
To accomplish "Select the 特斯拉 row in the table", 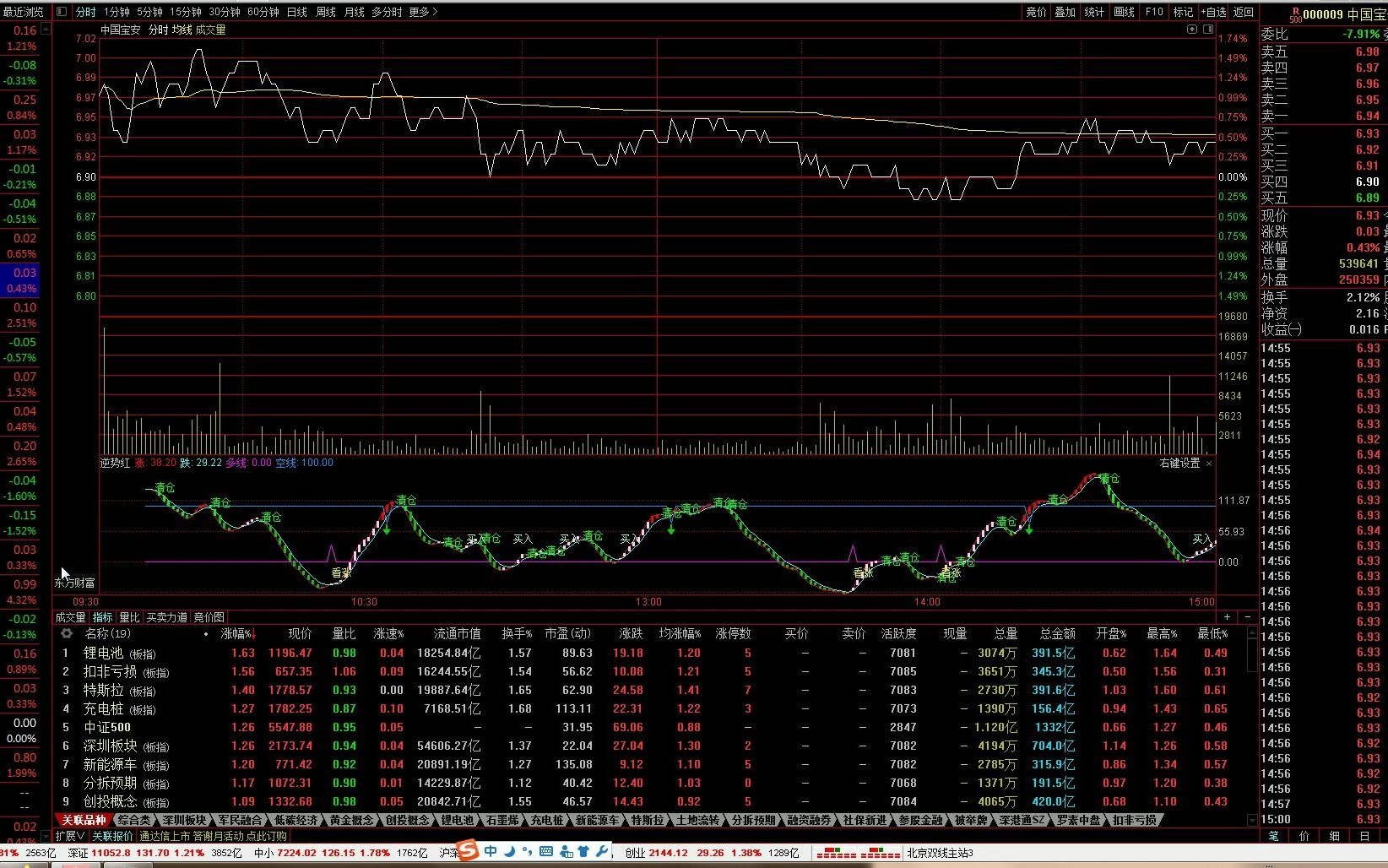I will click(x=649, y=690).
